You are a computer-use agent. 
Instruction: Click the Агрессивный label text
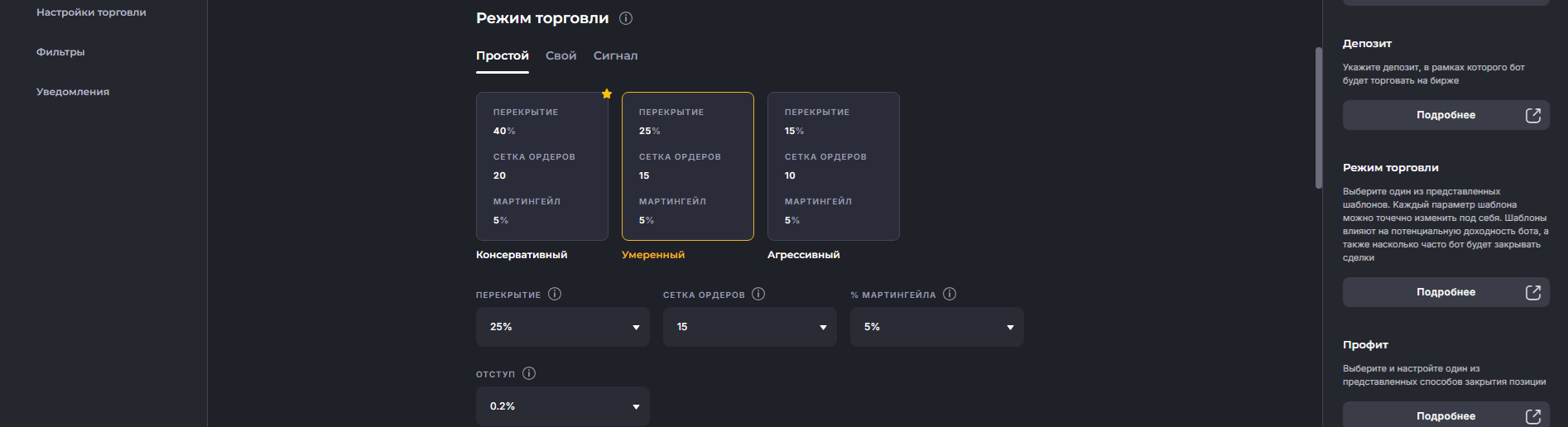pos(804,255)
